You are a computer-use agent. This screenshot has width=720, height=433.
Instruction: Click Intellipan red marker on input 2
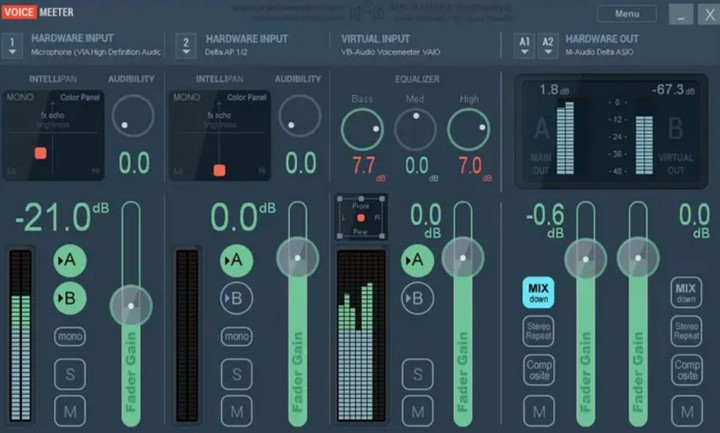[219, 170]
